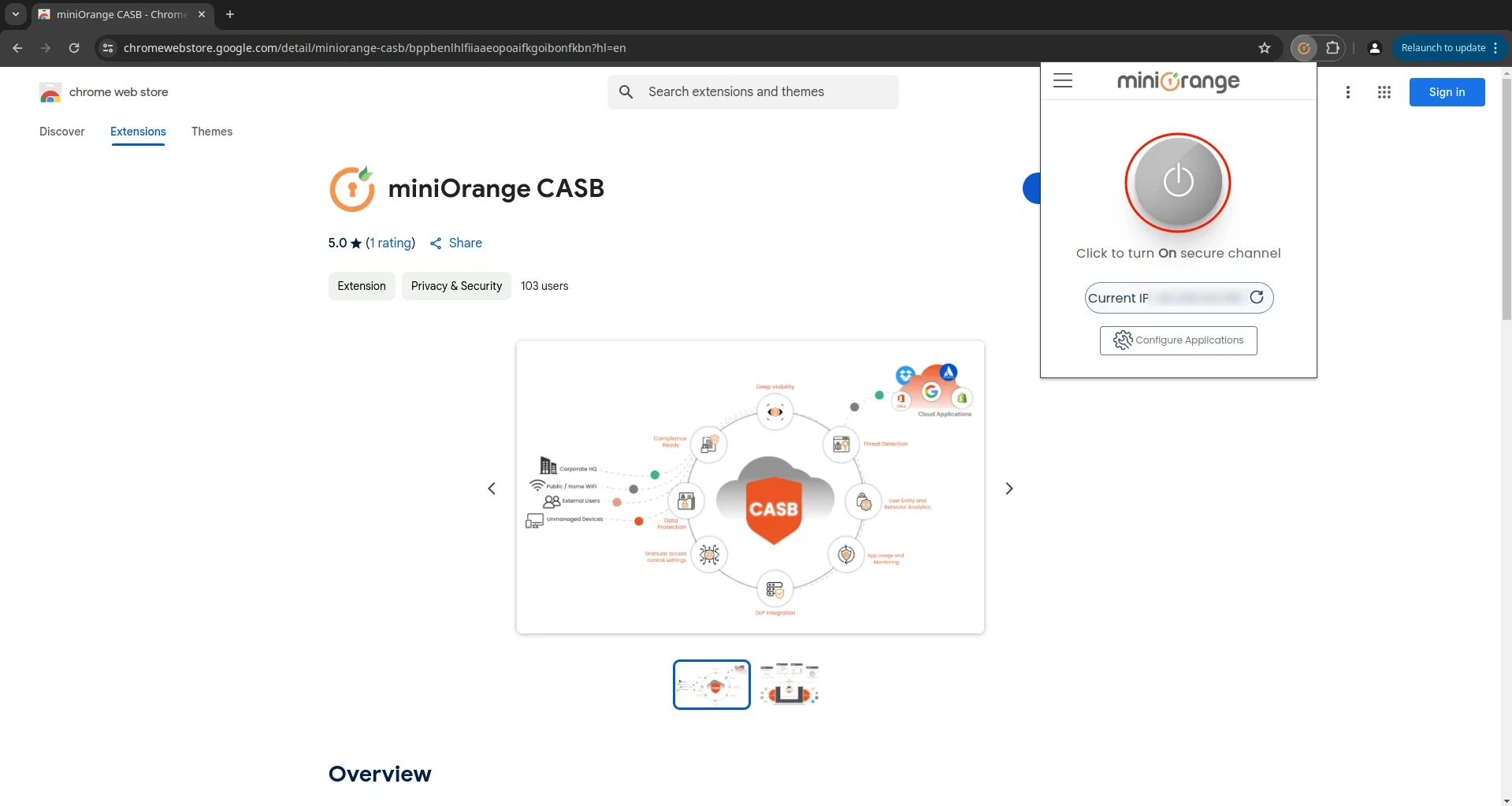Bookmark this page with the star icon
This screenshot has height=806, width=1512.
[x=1265, y=48]
